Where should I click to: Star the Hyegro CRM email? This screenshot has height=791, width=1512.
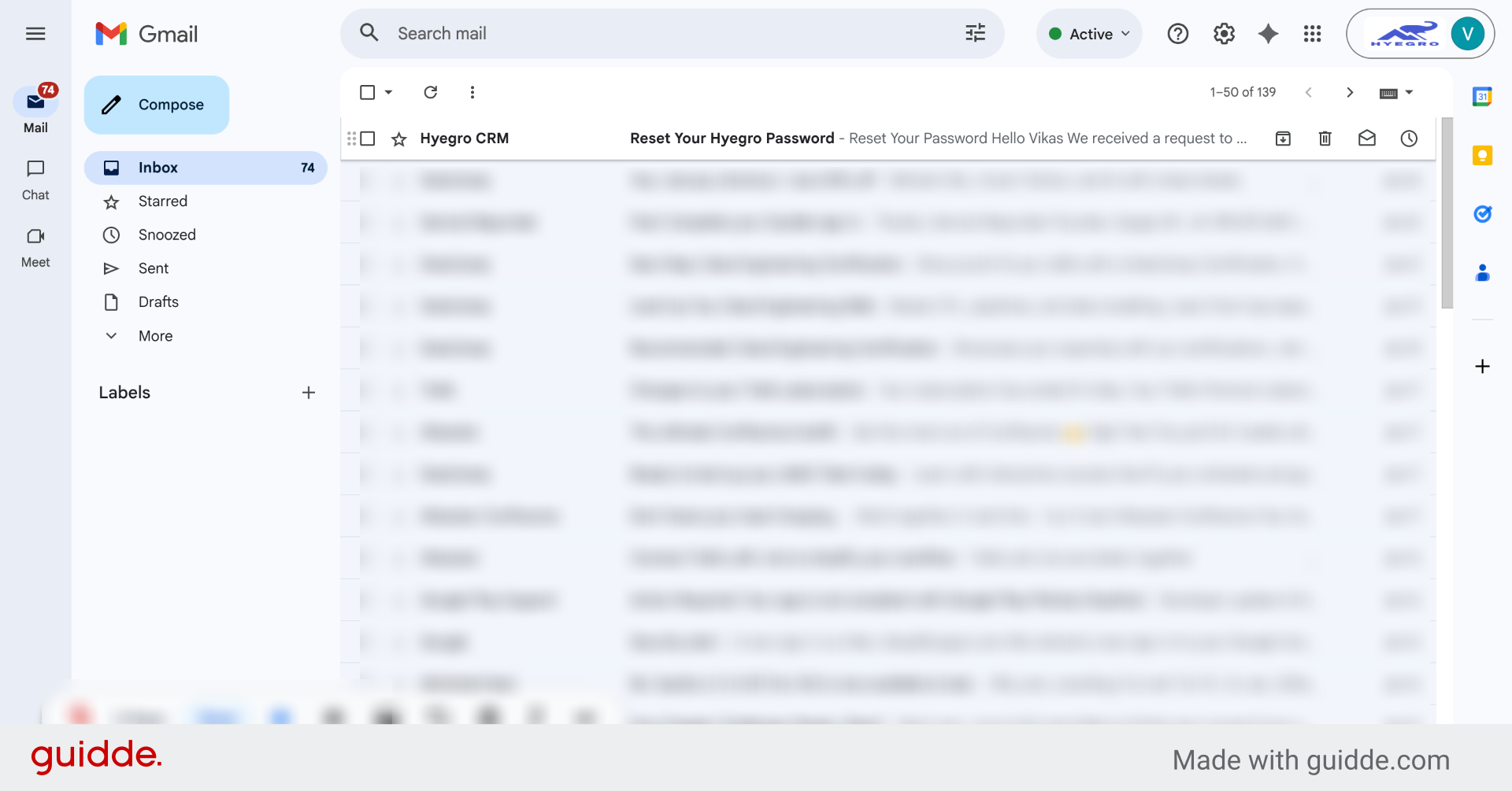point(398,138)
